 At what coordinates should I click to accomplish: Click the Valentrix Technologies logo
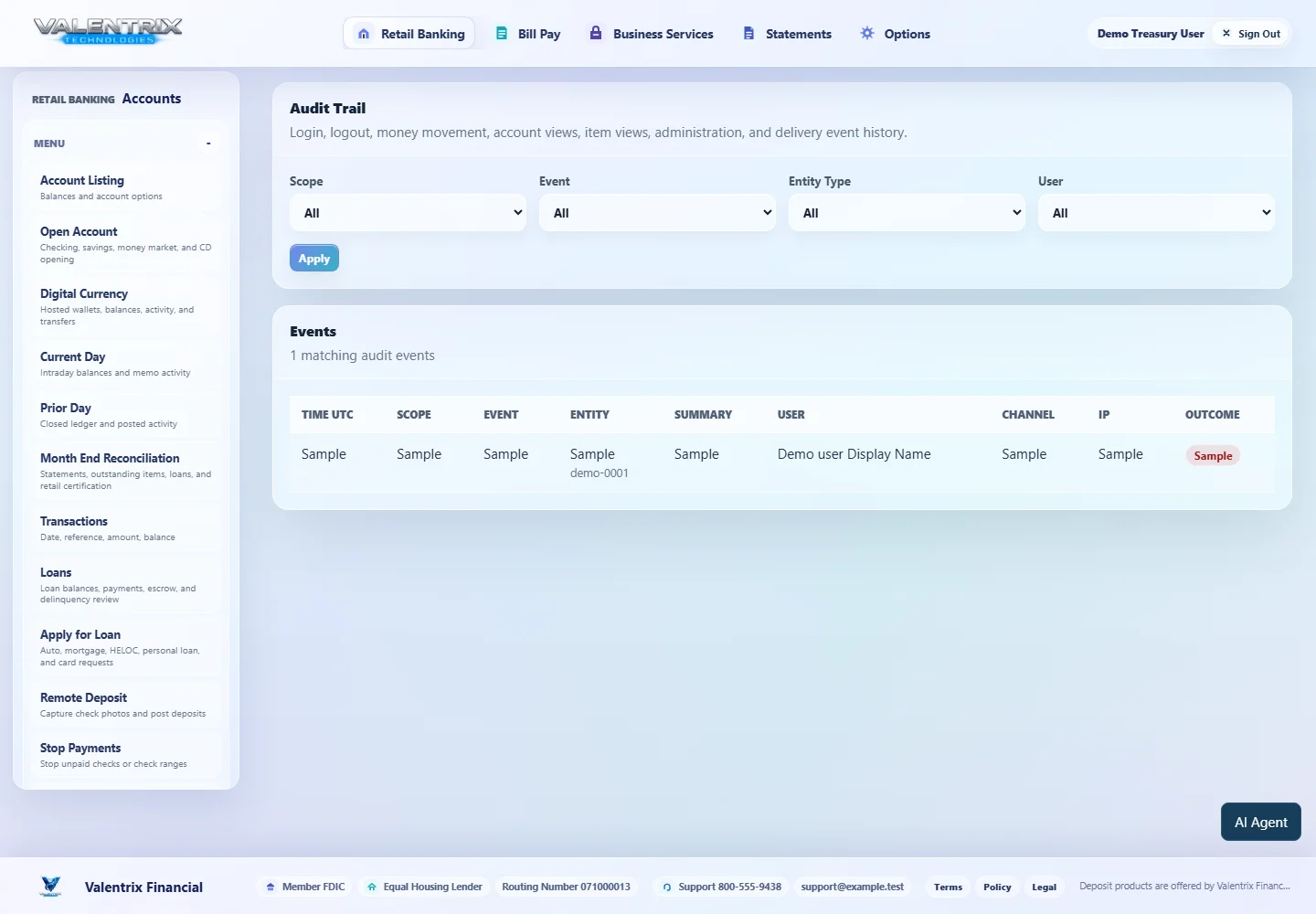108,31
